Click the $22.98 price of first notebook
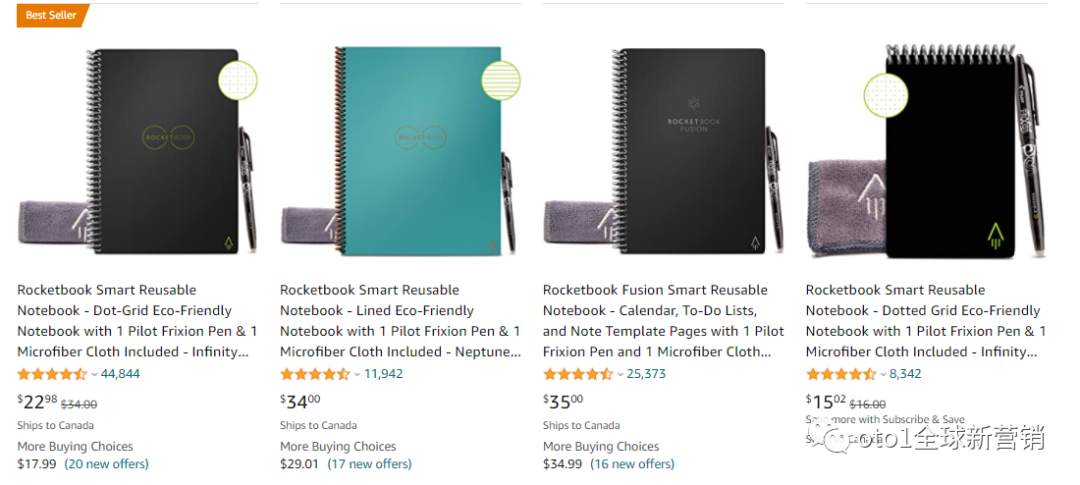1080x485 pixels. click(x=36, y=402)
